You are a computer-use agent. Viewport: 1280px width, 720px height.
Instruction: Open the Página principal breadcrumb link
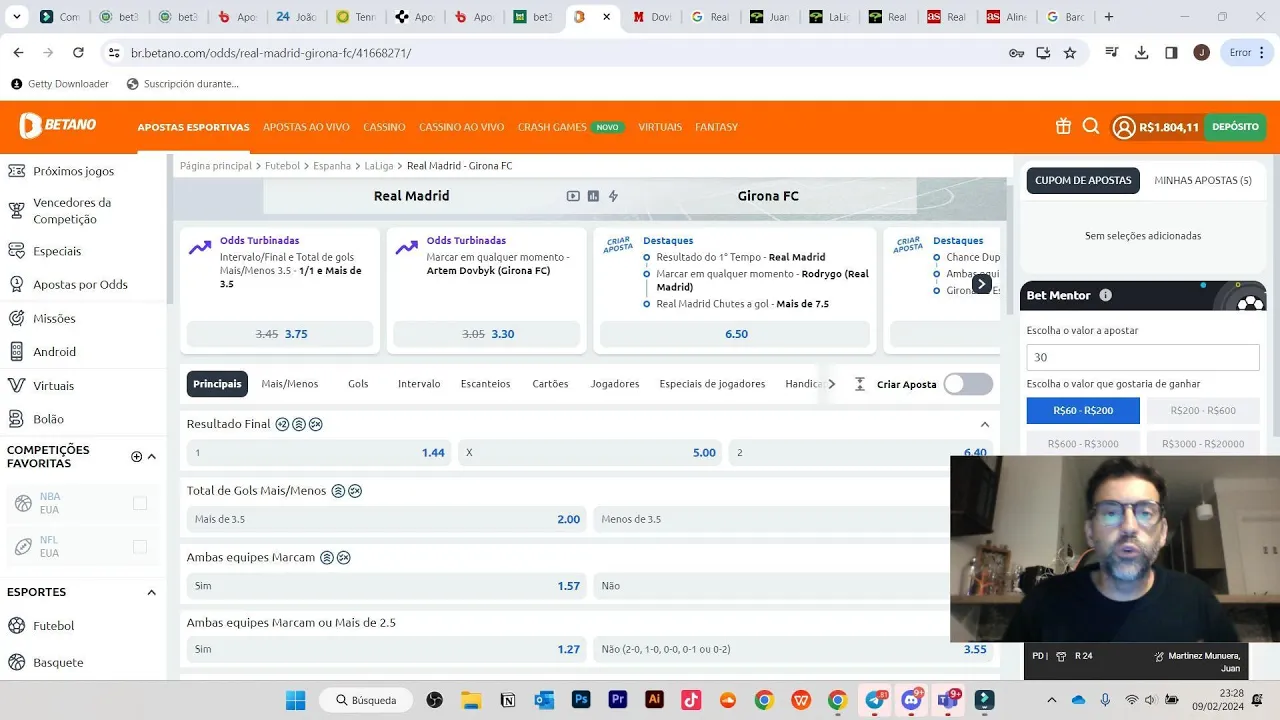216,166
